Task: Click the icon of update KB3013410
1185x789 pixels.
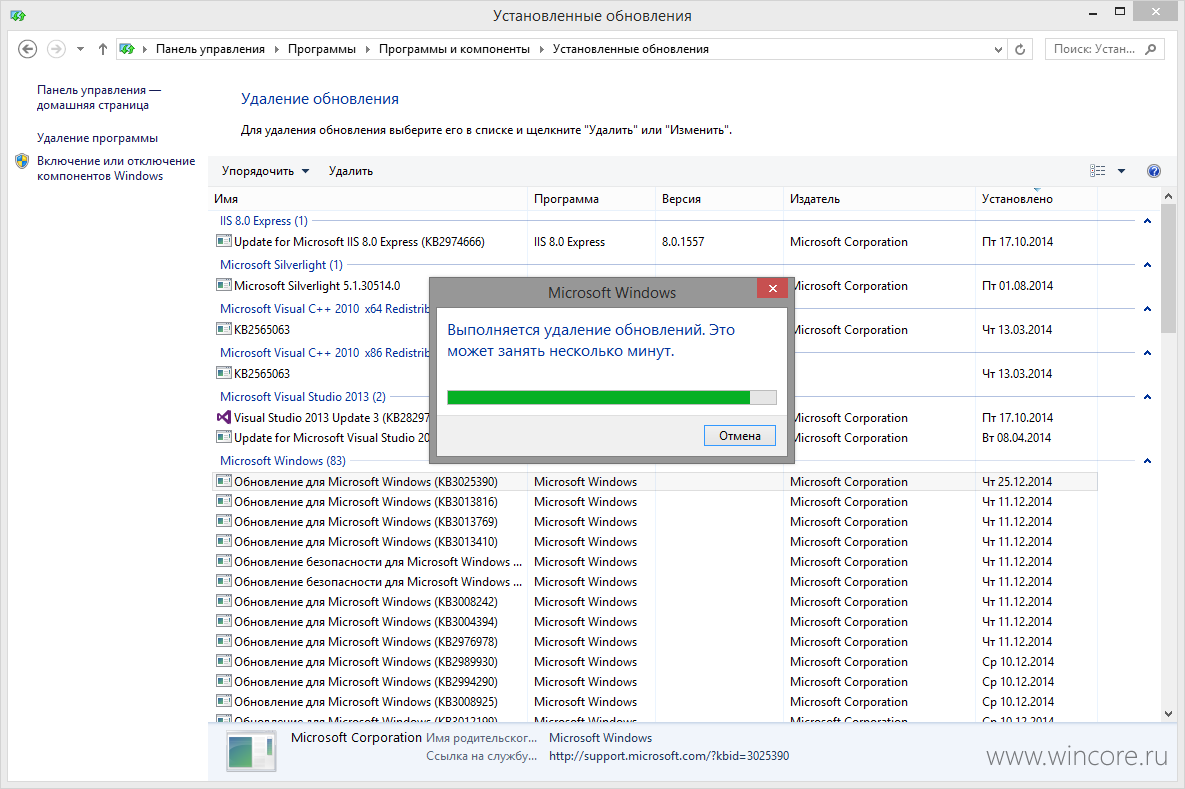Action: click(x=224, y=541)
